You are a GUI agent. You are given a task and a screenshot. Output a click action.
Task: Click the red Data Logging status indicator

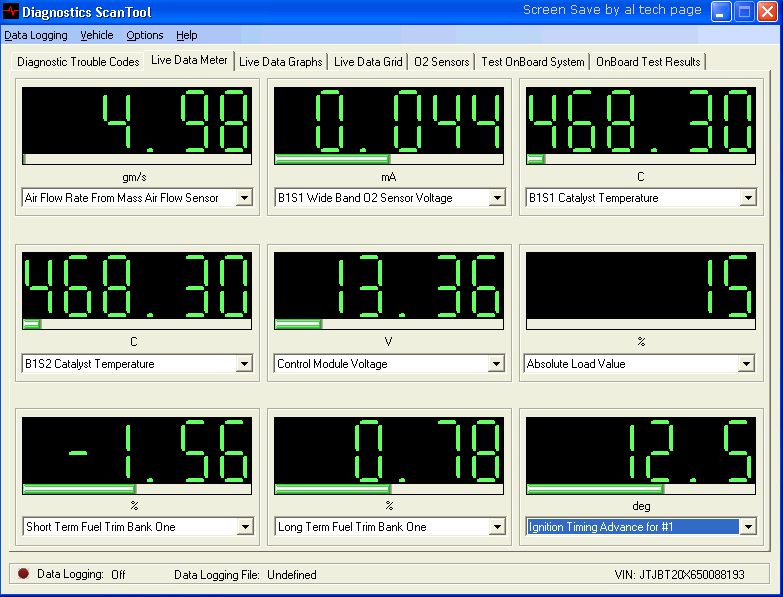23,574
